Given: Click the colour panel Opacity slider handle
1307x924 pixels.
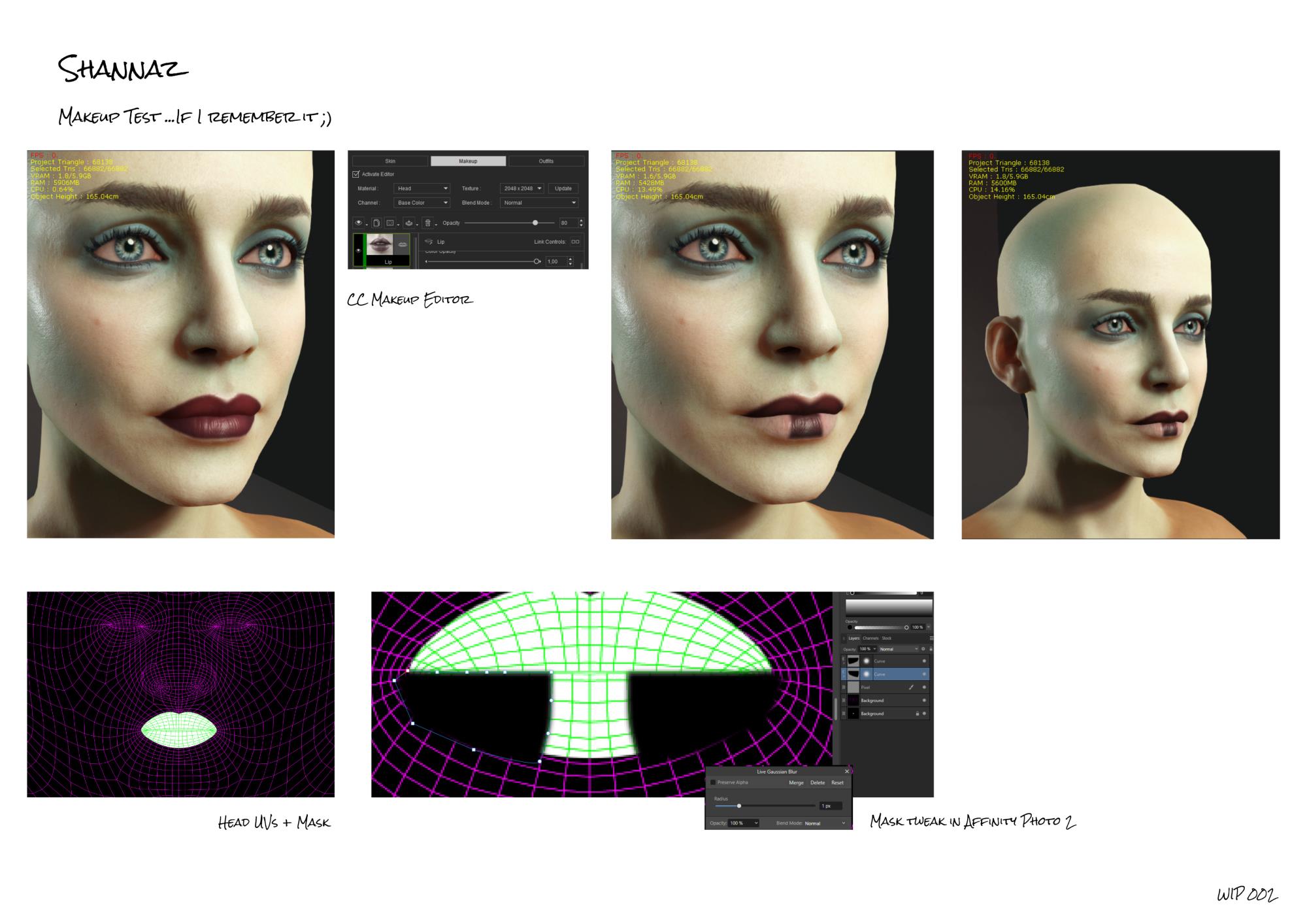Looking at the screenshot, I should [x=906, y=627].
